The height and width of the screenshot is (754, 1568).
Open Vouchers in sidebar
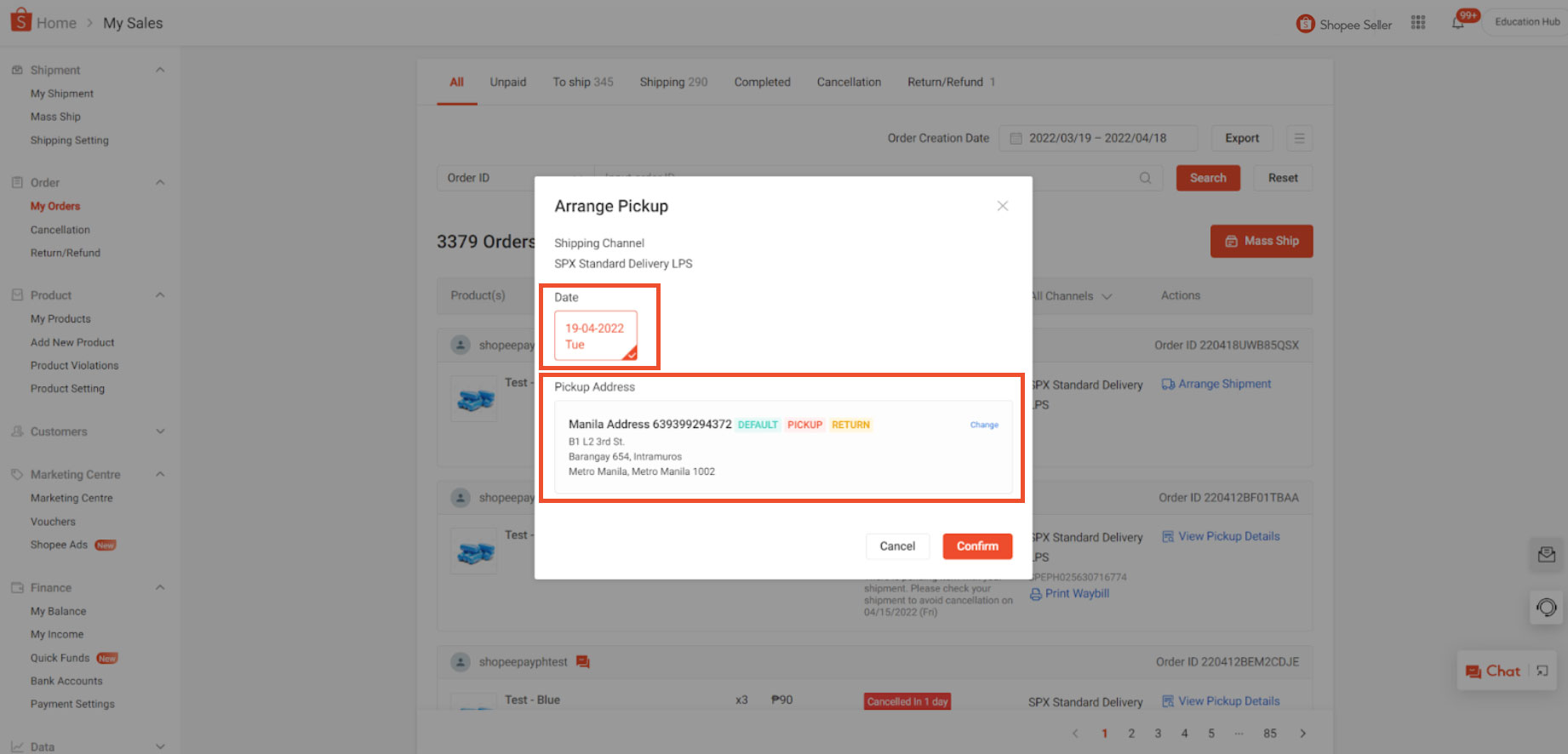53,522
